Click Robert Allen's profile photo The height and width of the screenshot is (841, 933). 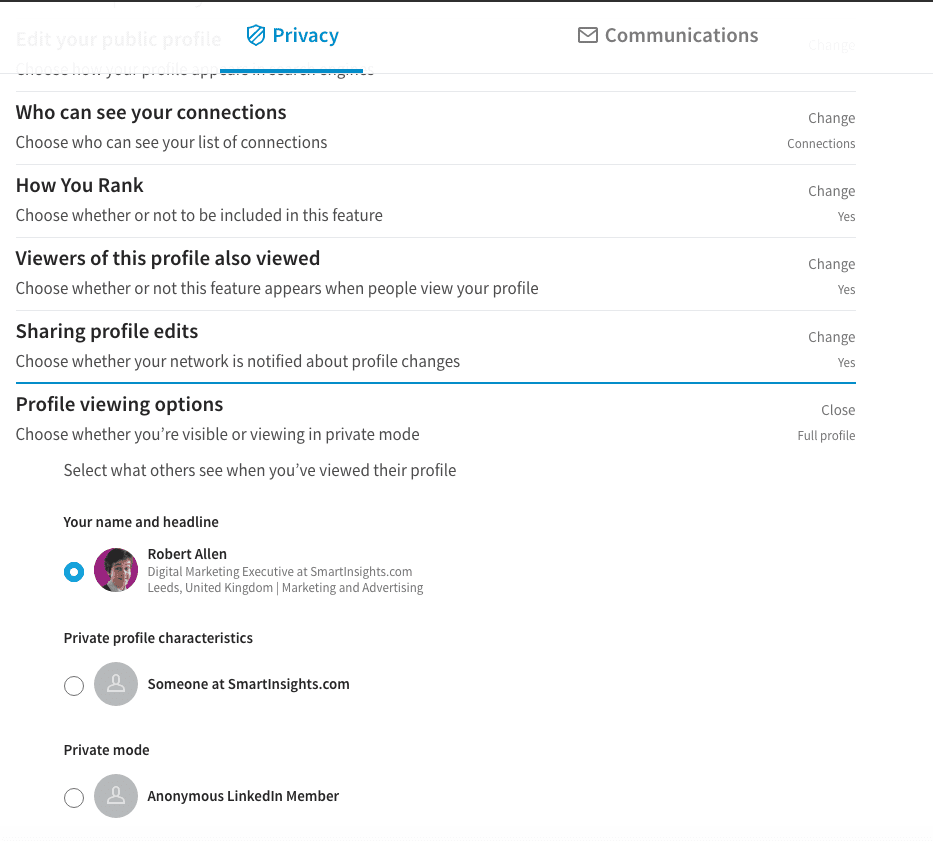tap(116, 570)
